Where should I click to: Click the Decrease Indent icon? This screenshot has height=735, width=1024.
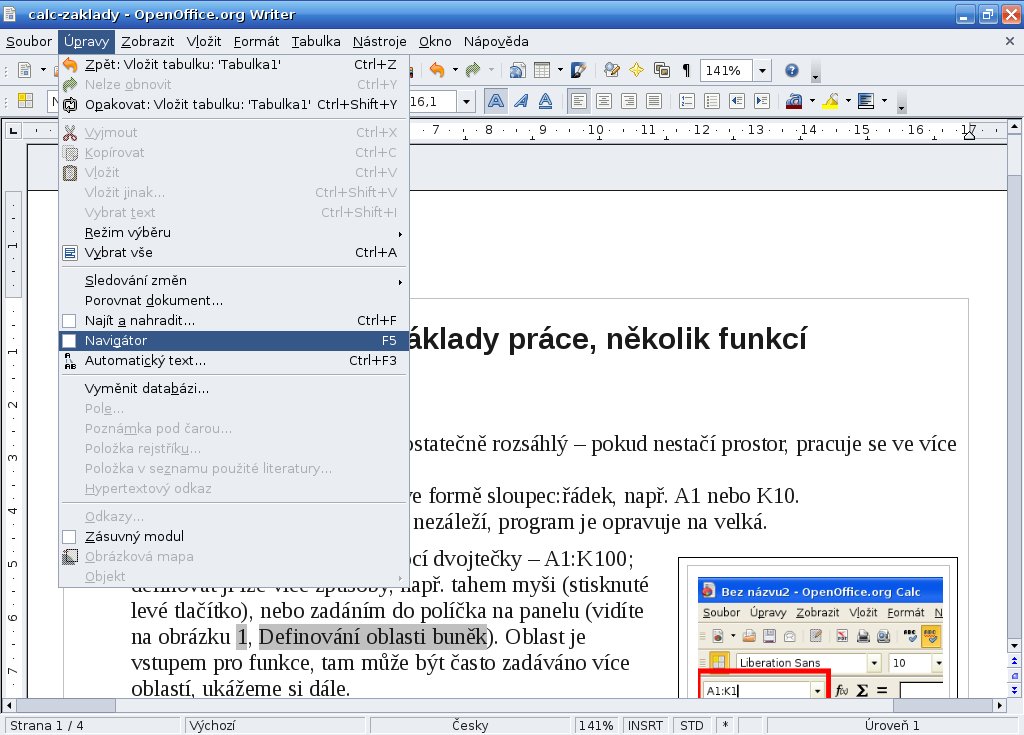[x=736, y=101]
